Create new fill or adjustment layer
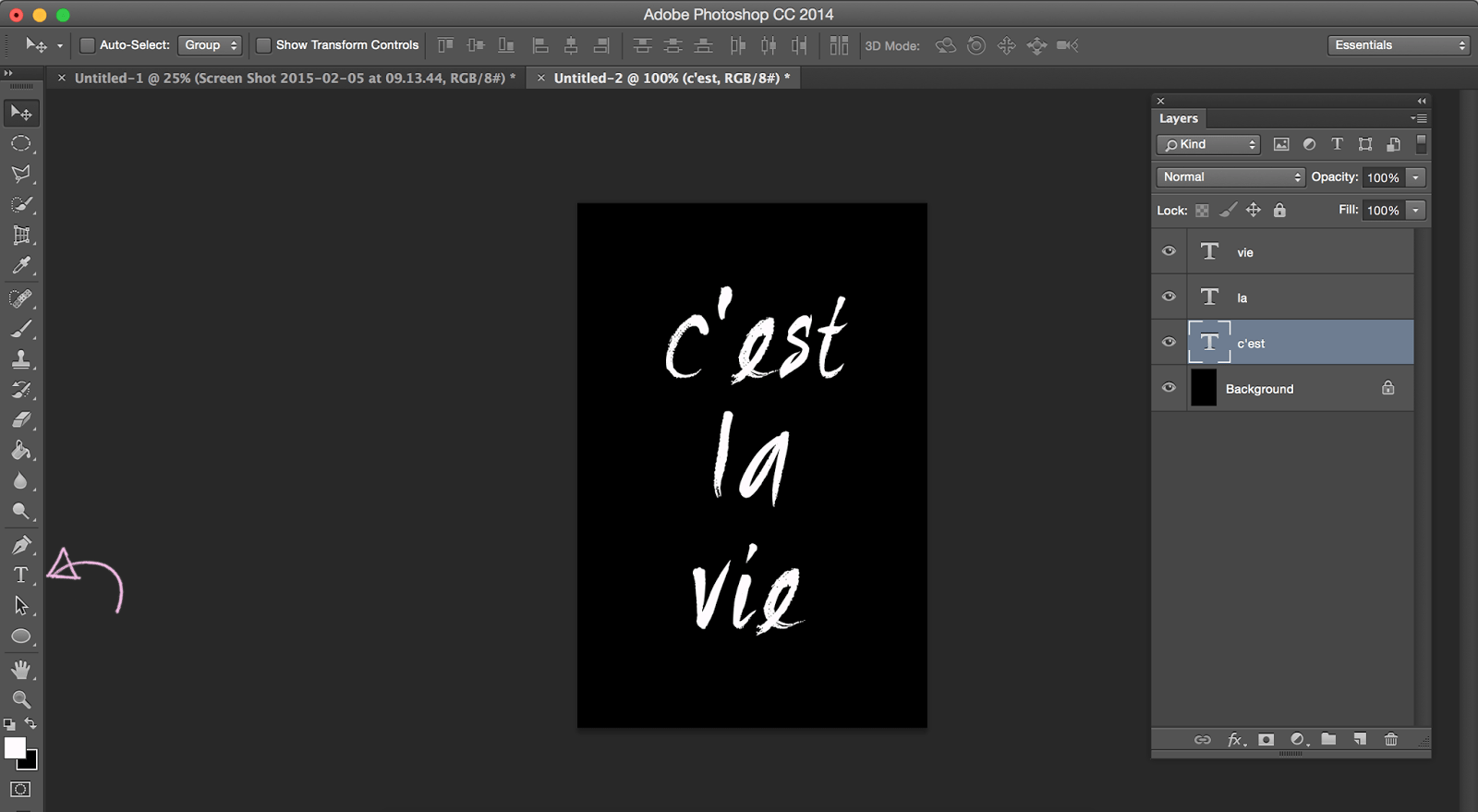The height and width of the screenshot is (812, 1478). coord(1298,739)
